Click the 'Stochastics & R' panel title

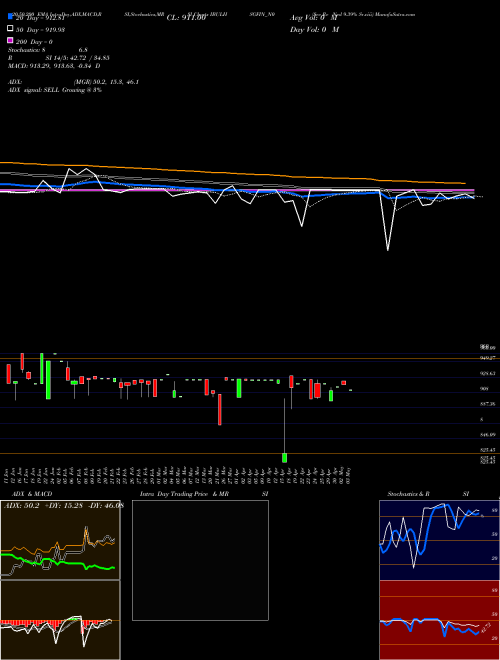pyautogui.click(x=409, y=494)
